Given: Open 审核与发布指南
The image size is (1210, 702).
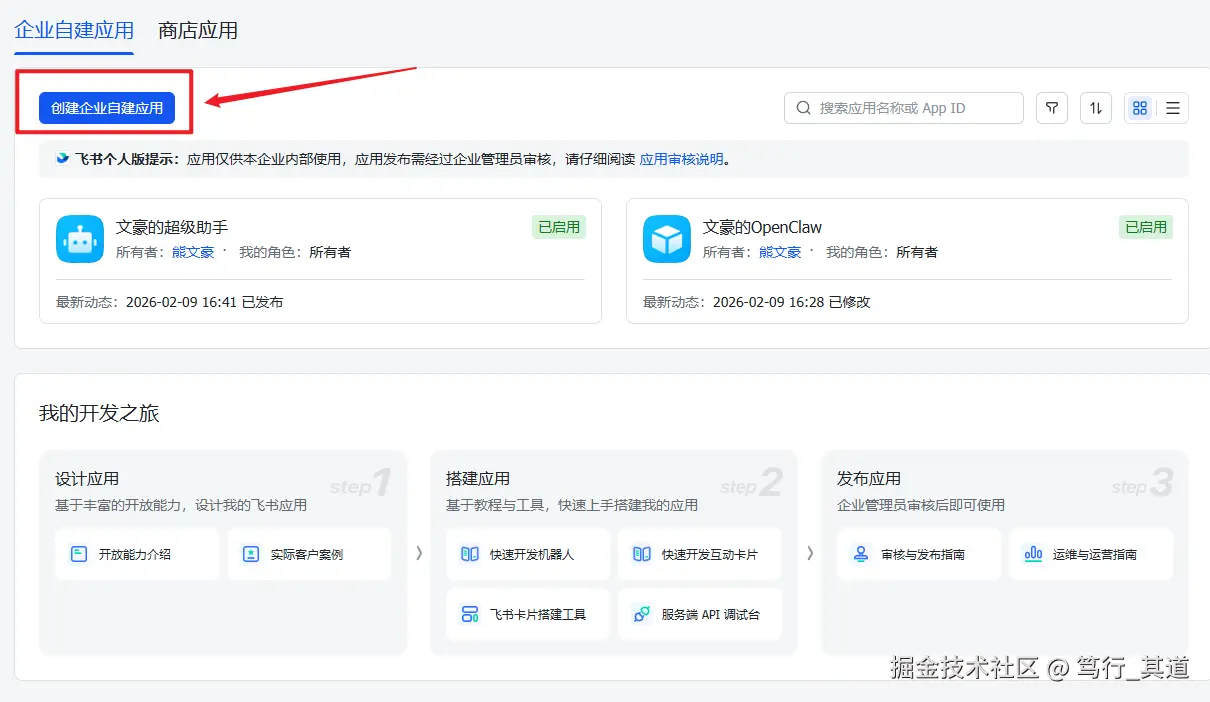Looking at the screenshot, I should (x=919, y=554).
